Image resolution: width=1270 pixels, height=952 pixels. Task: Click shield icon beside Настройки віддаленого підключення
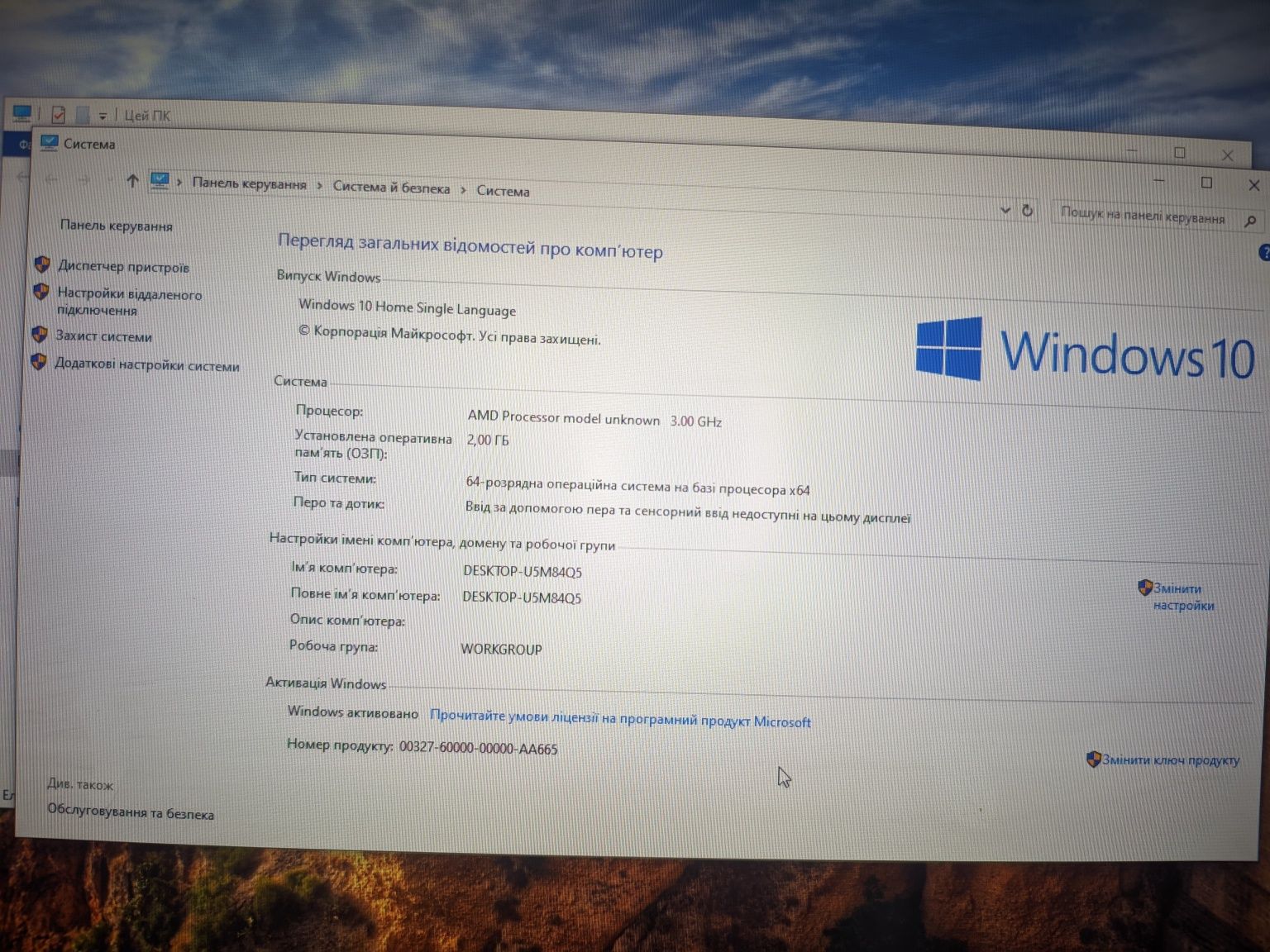click(41, 292)
